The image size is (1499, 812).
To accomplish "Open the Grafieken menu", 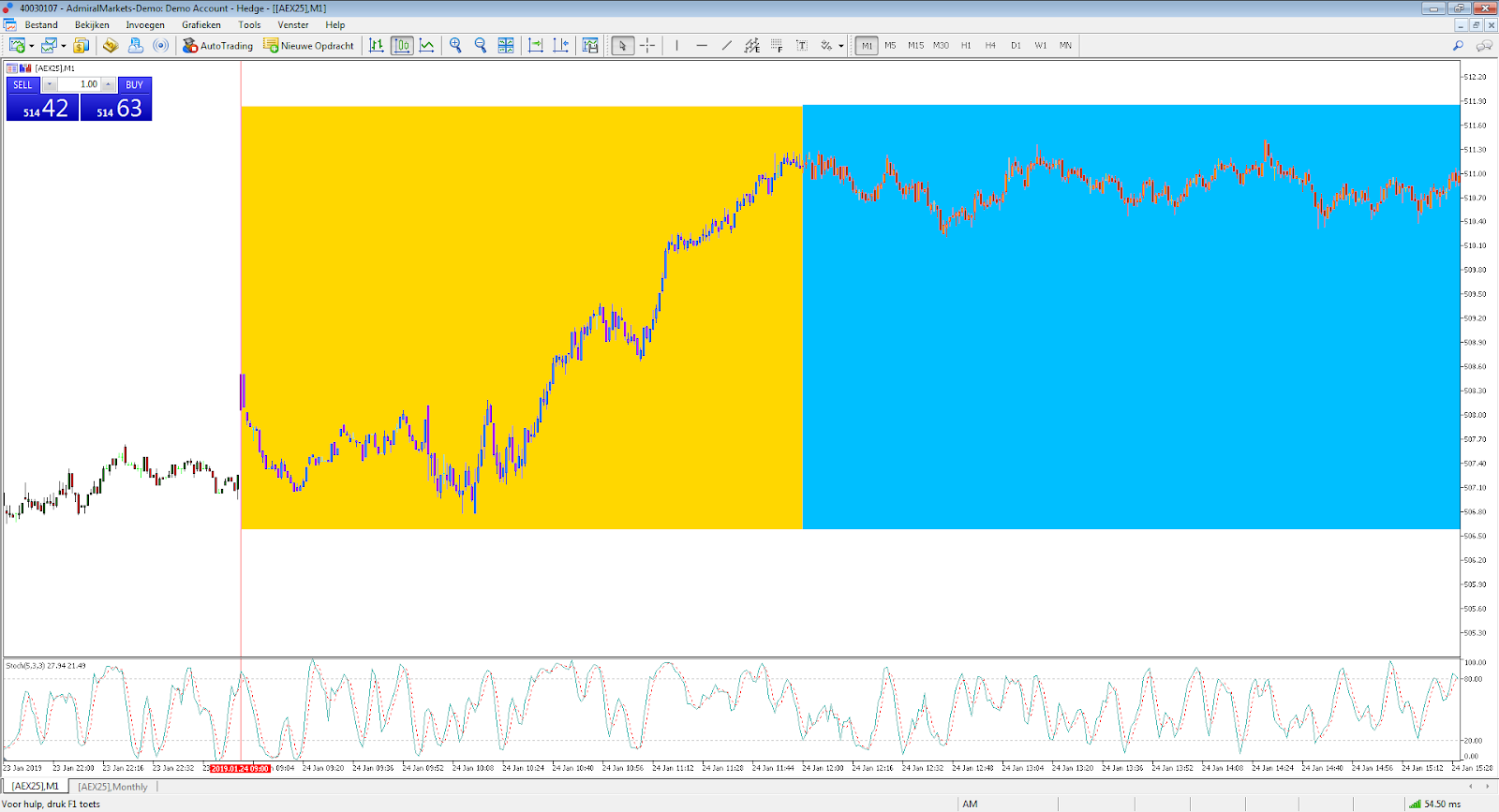I will coord(201,25).
